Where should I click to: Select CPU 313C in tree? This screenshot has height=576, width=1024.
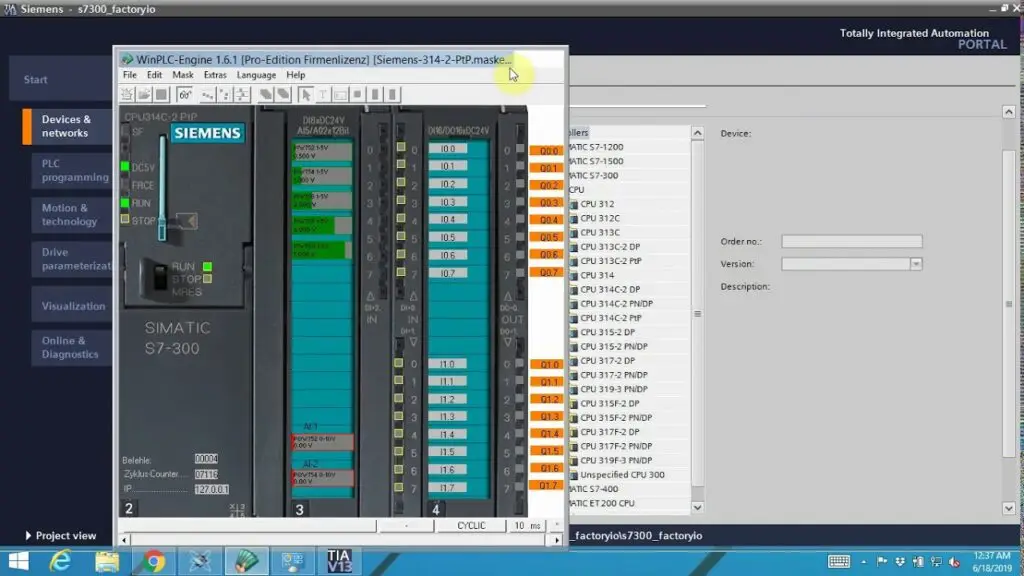[x=600, y=232]
